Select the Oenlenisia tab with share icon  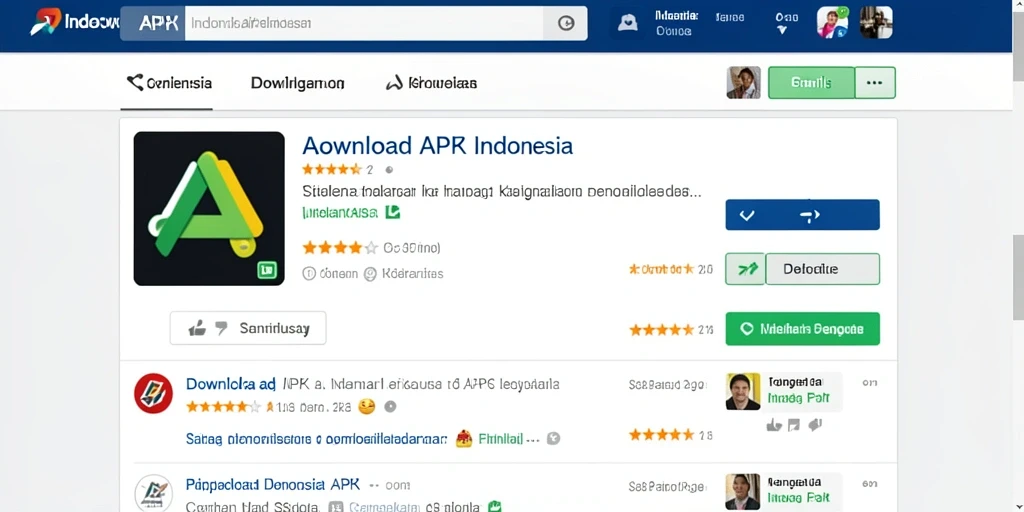click(x=168, y=83)
